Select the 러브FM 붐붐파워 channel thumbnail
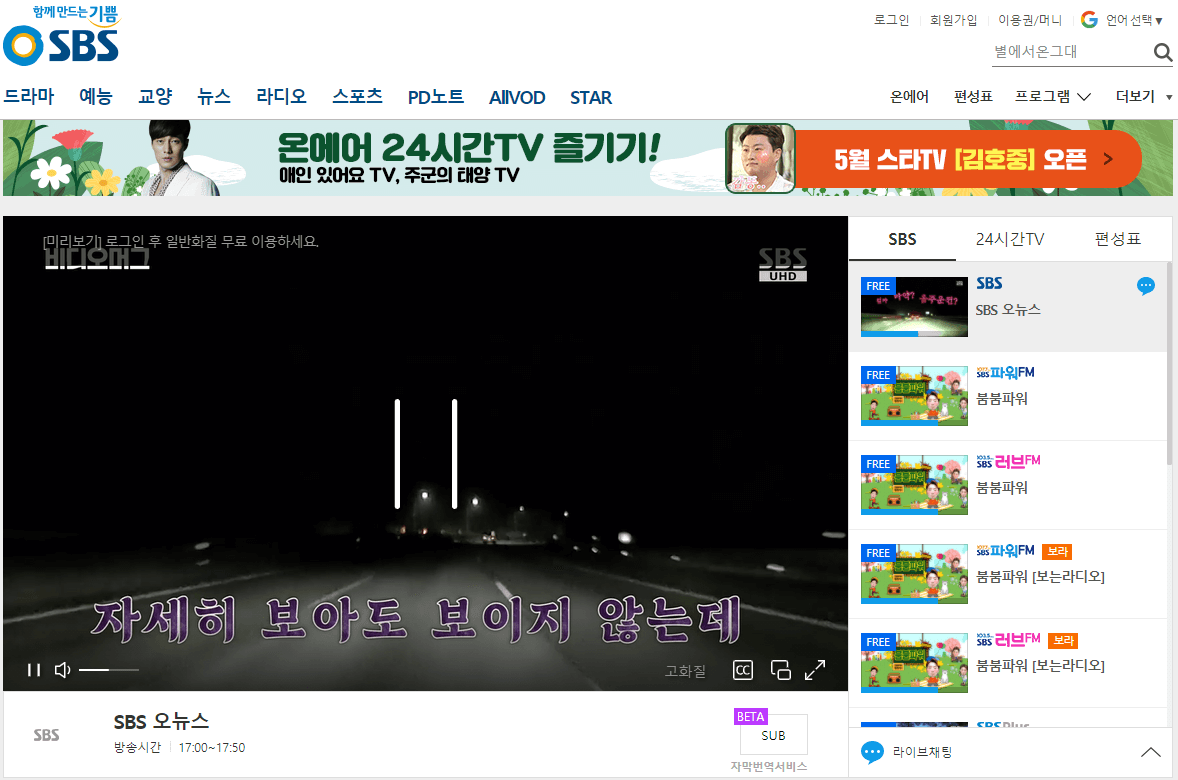The width and height of the screenshot is (1178, 780). coord(914,485)
